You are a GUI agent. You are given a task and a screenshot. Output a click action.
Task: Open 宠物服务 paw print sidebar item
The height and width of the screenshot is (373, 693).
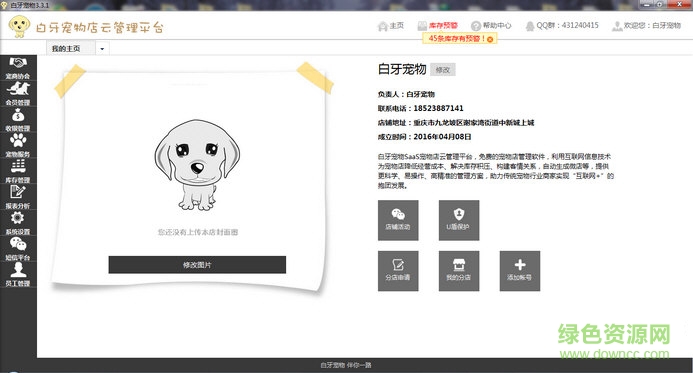point(18,146)
